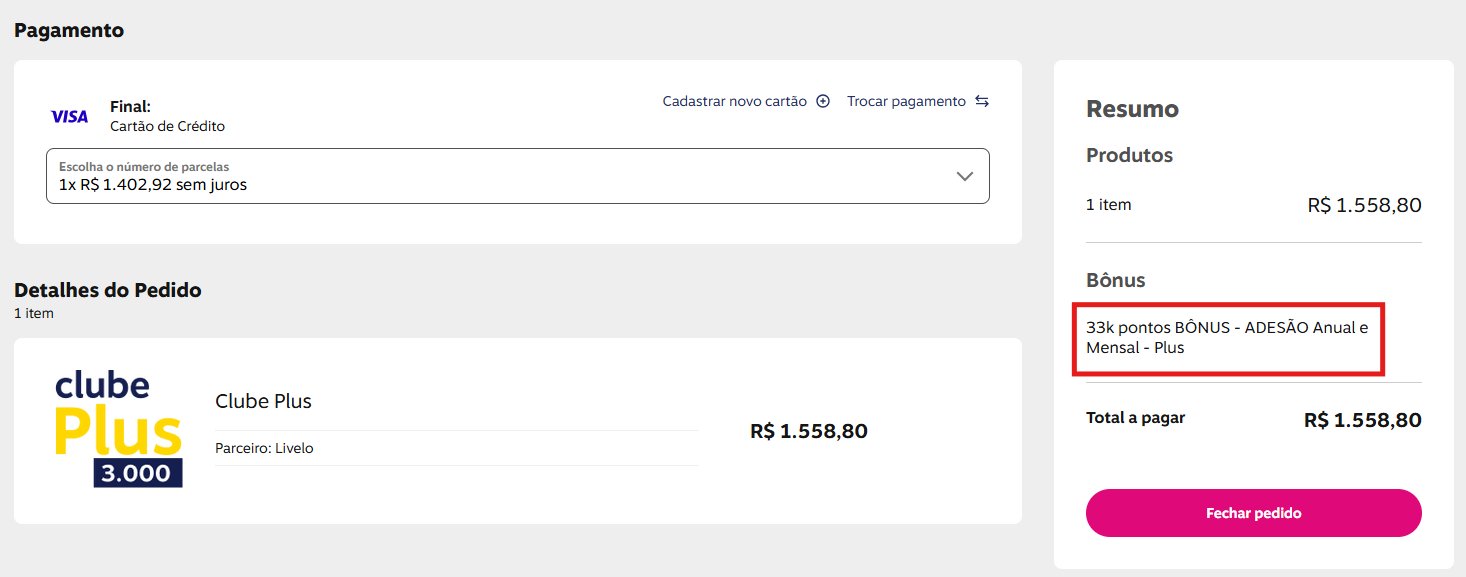Click the product price R$ 1.558,80 in order details
Viewport: 1466px width, 577px height.
pyautogui.click(x=808, y=431)
